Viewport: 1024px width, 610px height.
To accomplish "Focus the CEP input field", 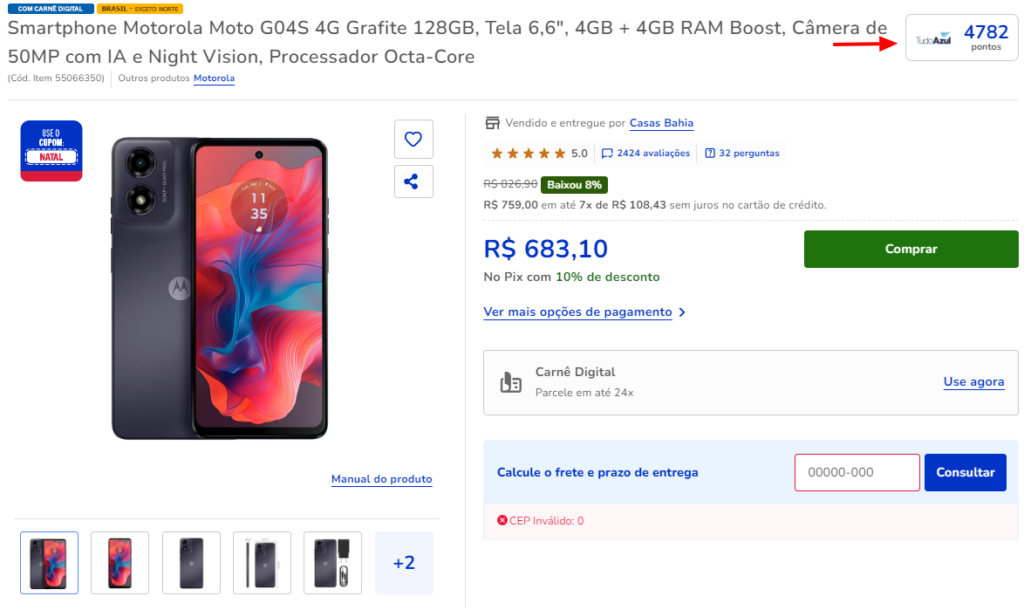I will click(856, 472).
